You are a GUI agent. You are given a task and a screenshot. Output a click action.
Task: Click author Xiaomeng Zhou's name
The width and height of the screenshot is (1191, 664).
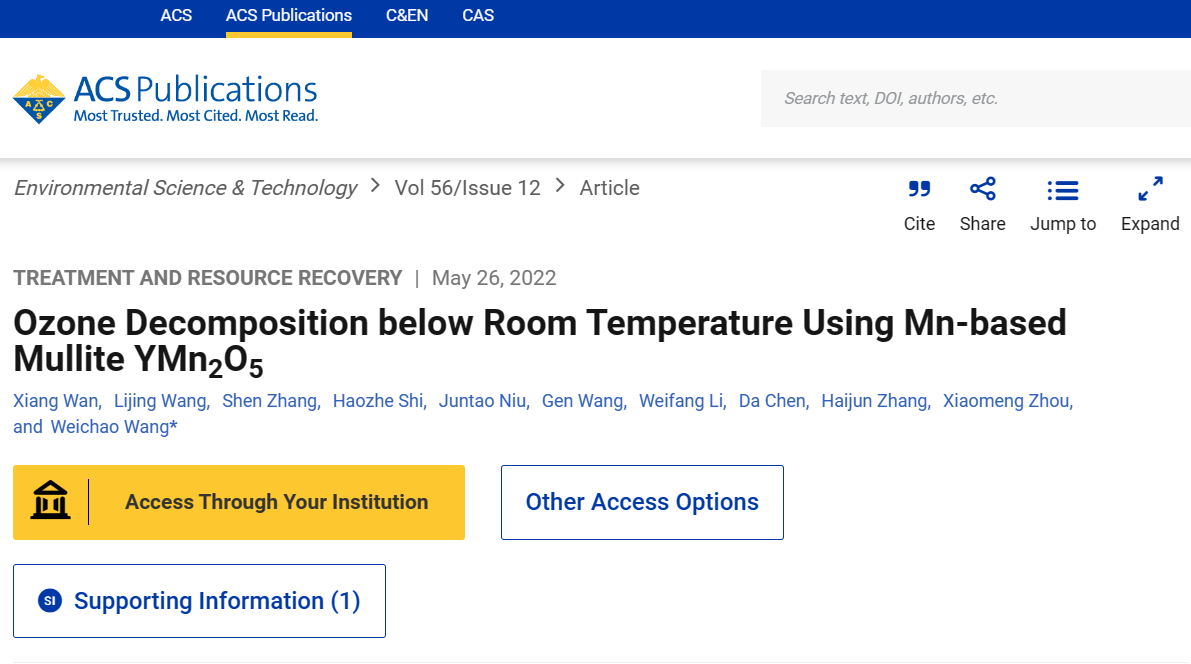(1007, 401)
